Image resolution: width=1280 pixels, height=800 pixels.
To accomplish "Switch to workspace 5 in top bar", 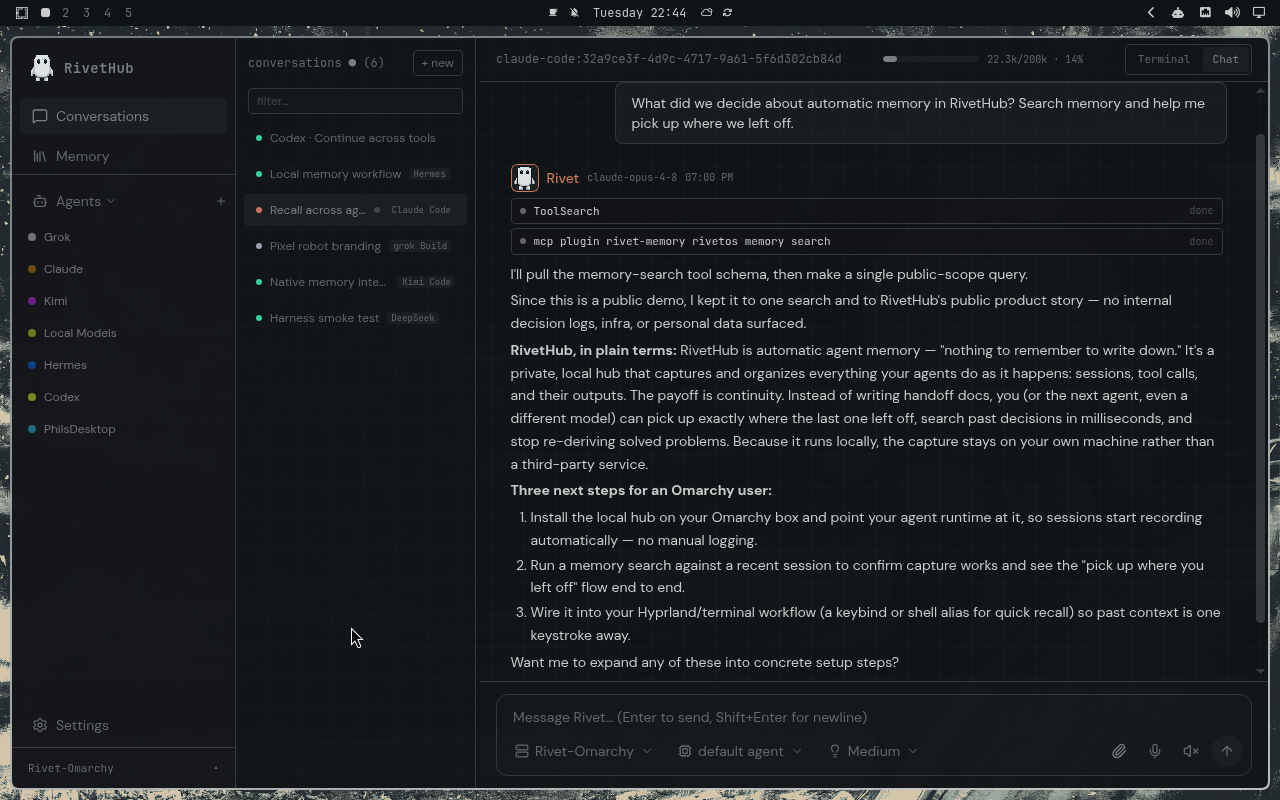I will coord(129,13).
